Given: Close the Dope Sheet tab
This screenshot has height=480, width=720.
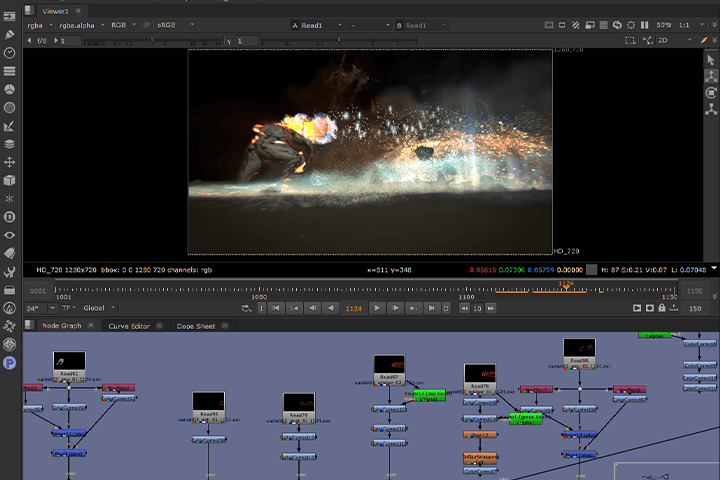Looking at the screenshot, I should 225,325.
